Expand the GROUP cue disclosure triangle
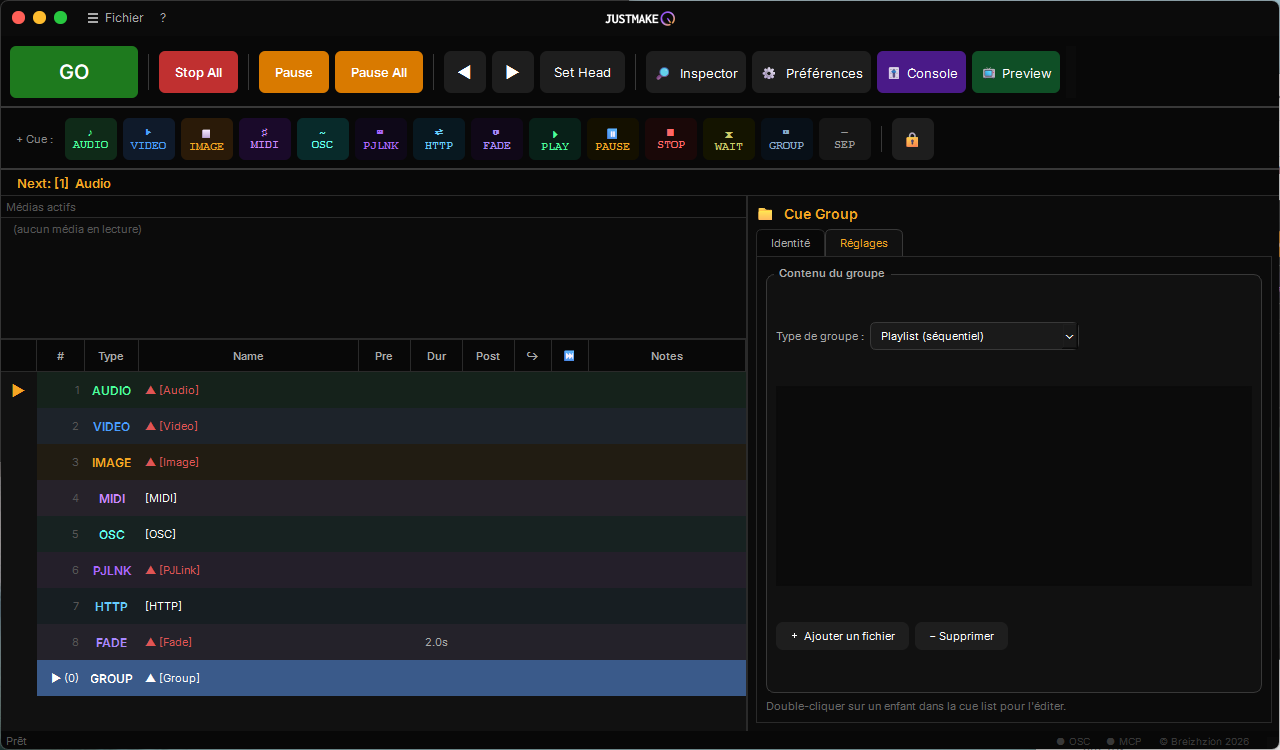Viewport: 1280px width, 750px height. pyautogui.click(x=56, y=678)
